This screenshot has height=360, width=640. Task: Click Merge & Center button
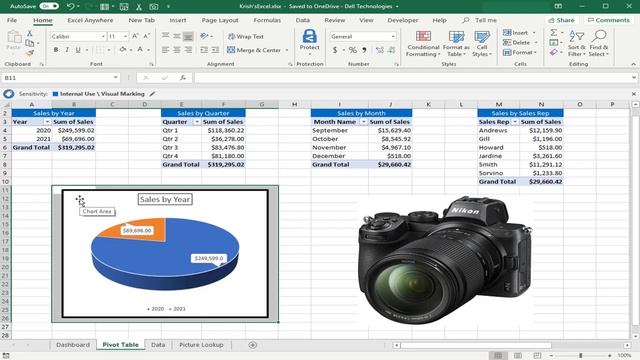[254, 50]
